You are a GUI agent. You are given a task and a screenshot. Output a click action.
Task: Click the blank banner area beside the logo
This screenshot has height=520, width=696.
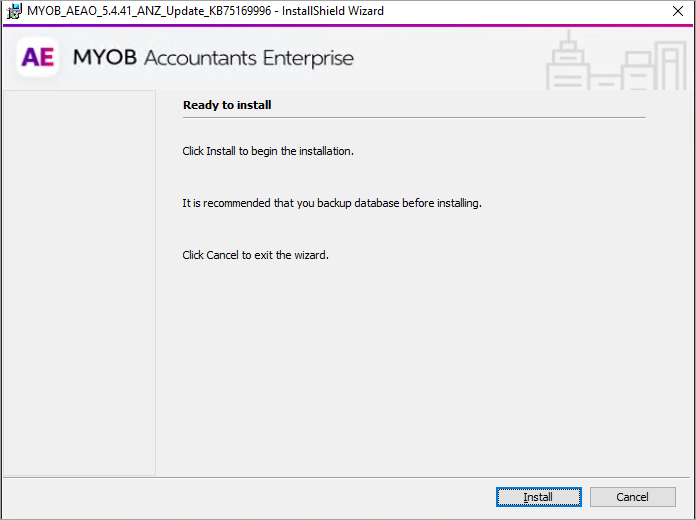click(450, 58)
